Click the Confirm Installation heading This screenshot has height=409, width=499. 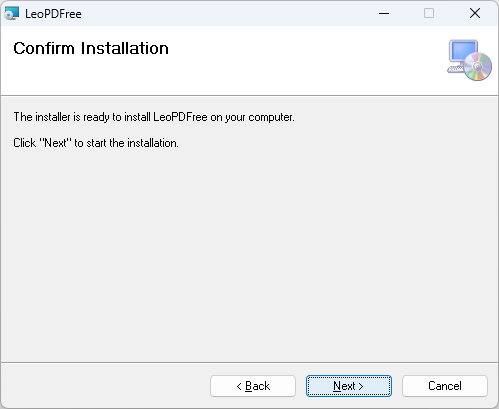[91, 48]
